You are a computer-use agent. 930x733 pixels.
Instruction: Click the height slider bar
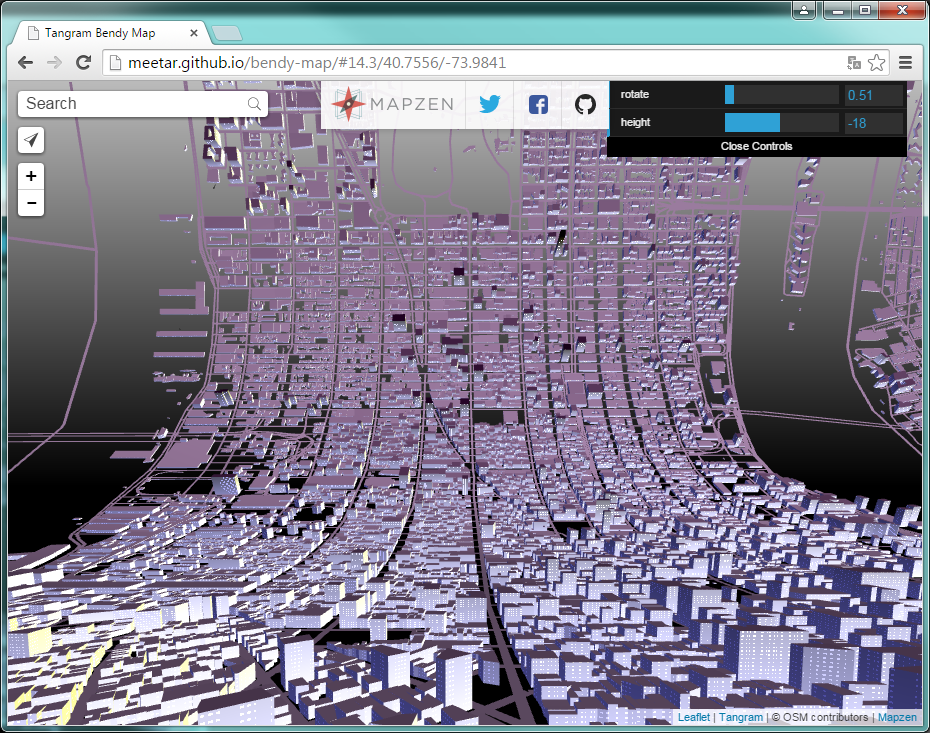click(781, 123)
